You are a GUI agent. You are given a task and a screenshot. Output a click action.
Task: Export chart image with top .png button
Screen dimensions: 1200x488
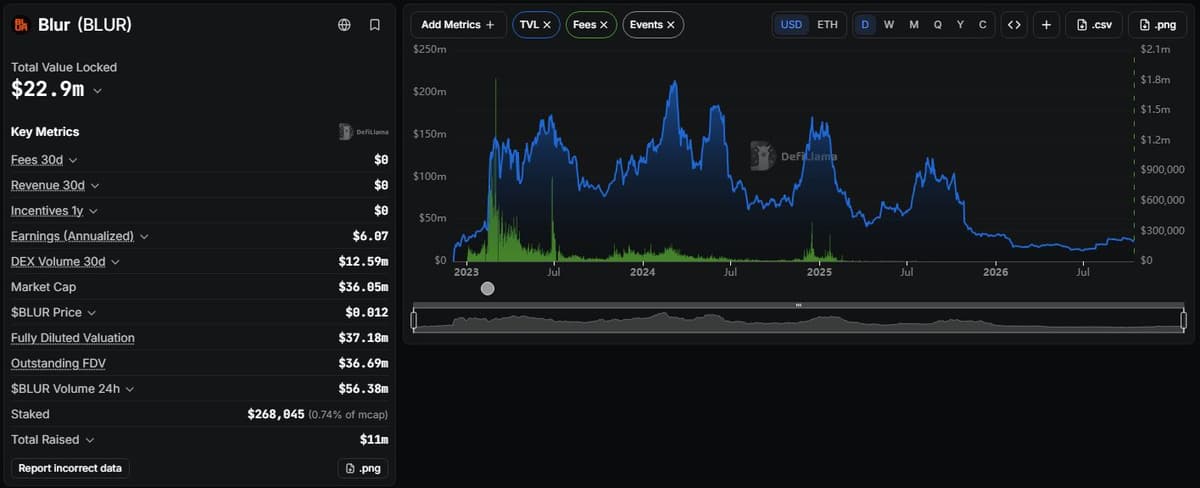point(1157,24)
